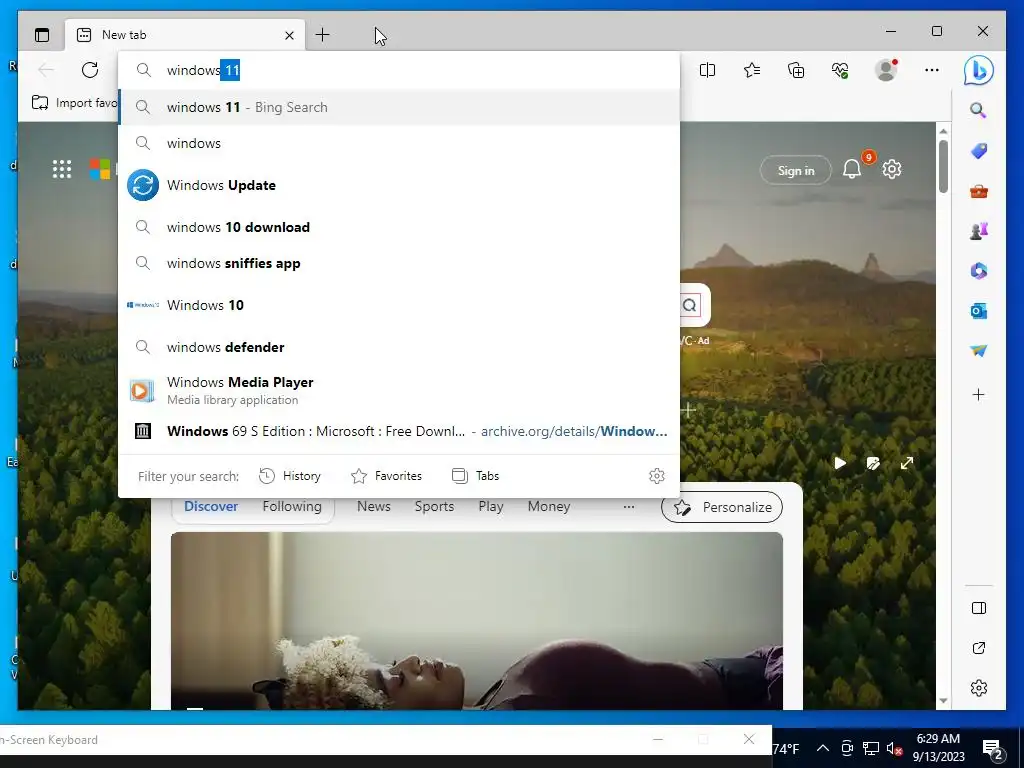The height and width of the screenshot is (768, 1024).
Task: Show more feed categories ellipsis
Action: tap(629, 507)
